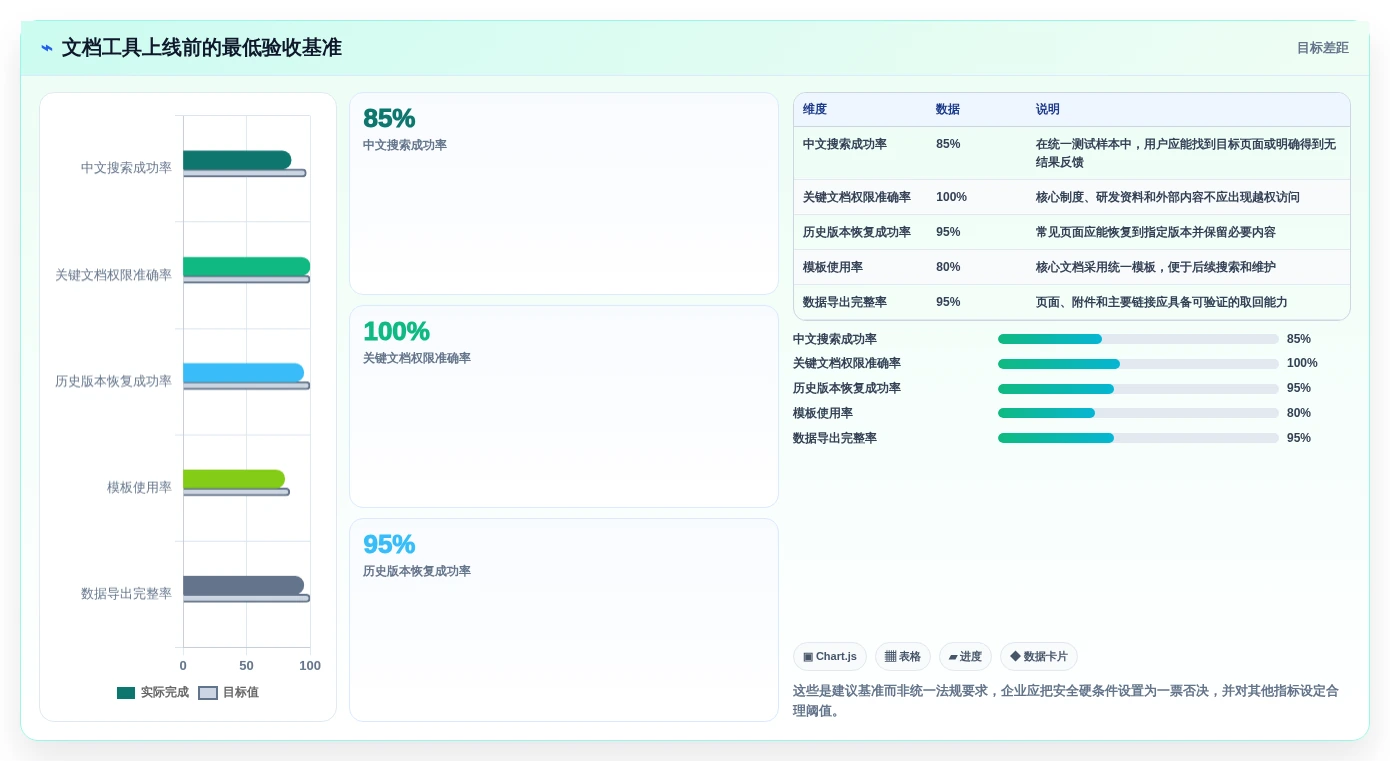The width and height of the screenshot is (1390, 761).
Task: Open the 95% 历史版本恢复成功率 data card
Action: 564,620
